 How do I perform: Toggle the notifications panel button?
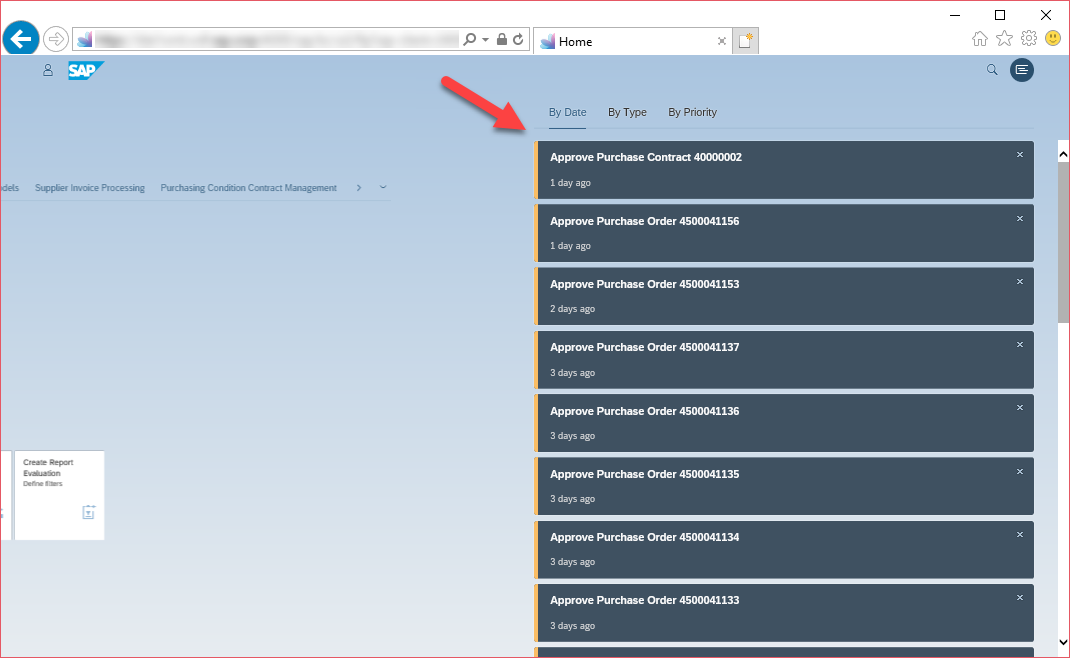1022,70
